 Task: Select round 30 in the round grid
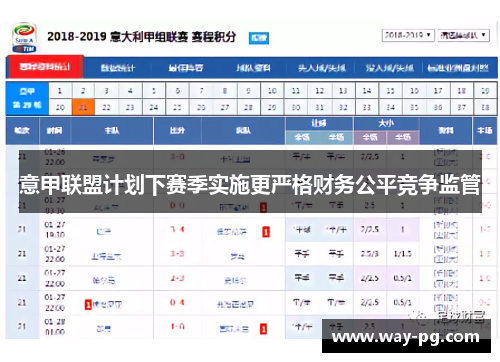tap(296, 107)
